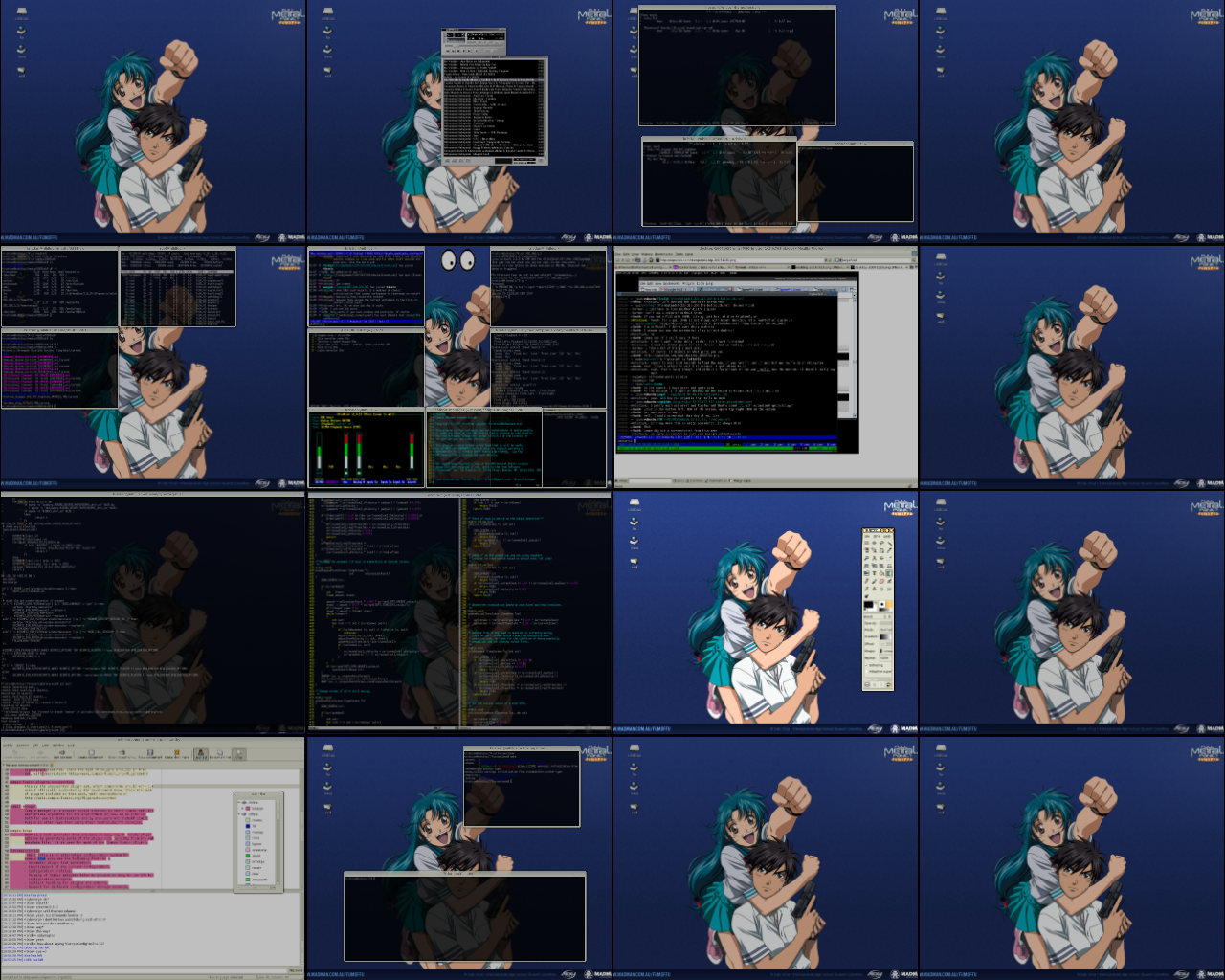Viewport: 1225px width, 980px height.
Task: Select the Paths tool in GIMP toolbox
Action: pos(881,550)
